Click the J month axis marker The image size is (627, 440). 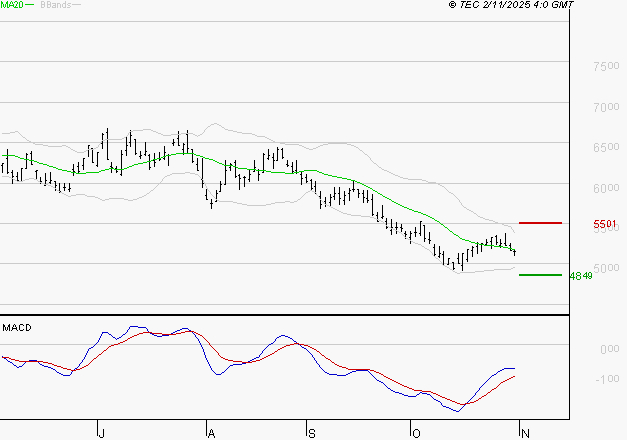(x=102, y=433)
